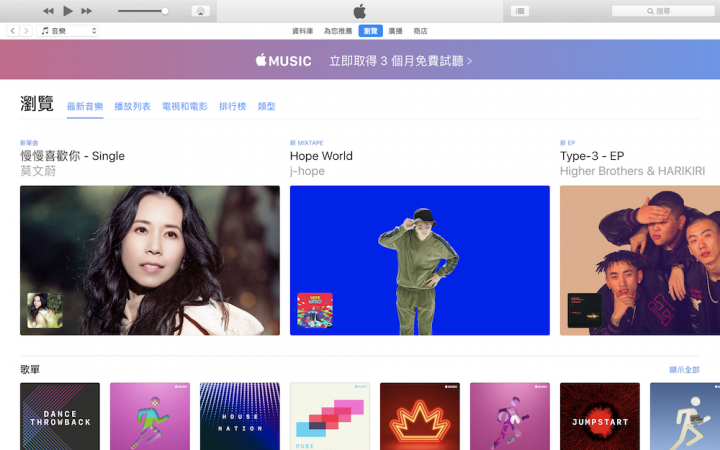Click small album cover on 莫文蔚 banner
720x450 pixels.
45,310
